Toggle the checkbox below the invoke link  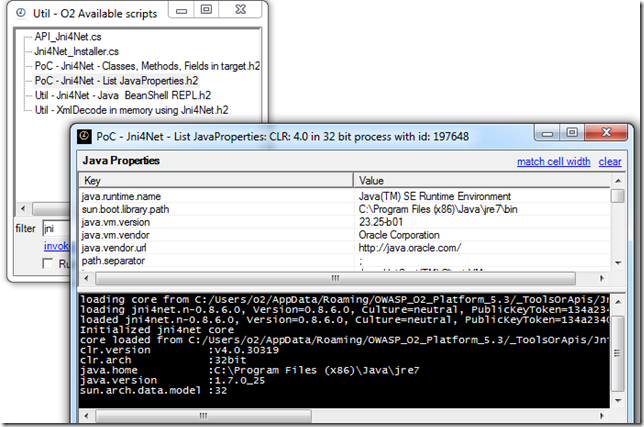(48, 263)
